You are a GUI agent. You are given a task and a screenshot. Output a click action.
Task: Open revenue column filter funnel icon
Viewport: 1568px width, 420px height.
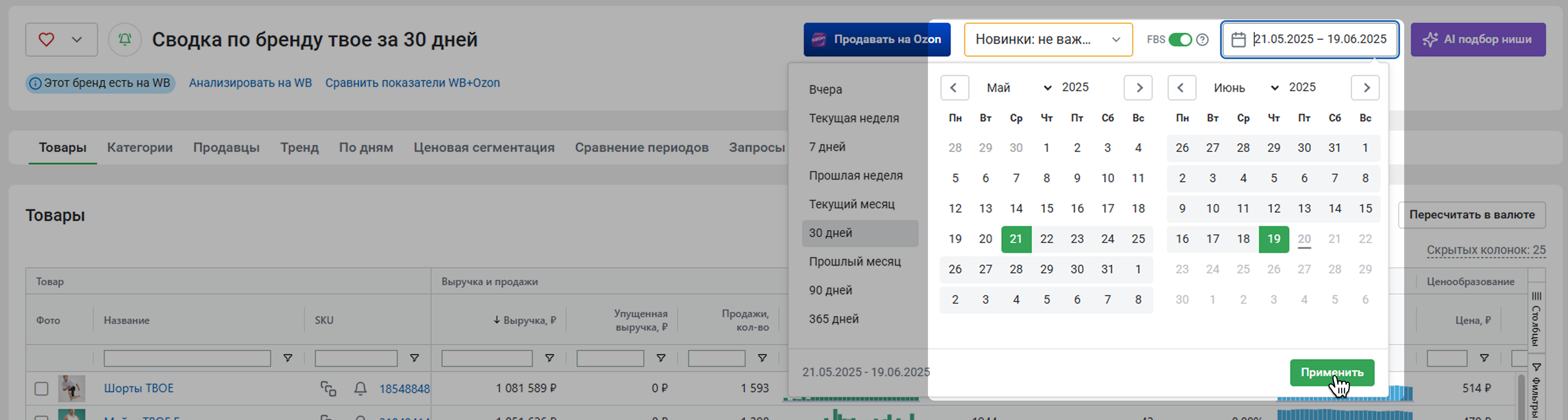pos(550,358)
